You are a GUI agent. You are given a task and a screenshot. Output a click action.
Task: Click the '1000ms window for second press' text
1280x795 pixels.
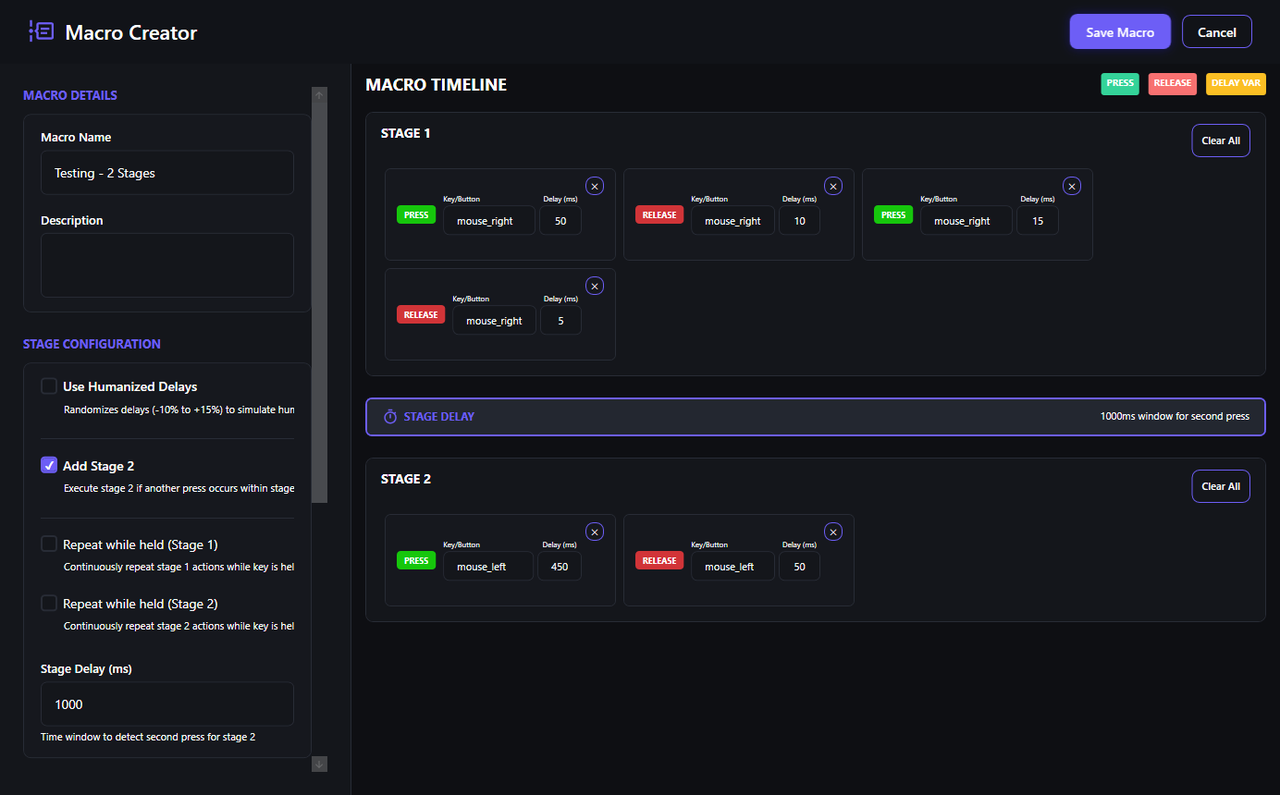click(x=1175, y=416)
